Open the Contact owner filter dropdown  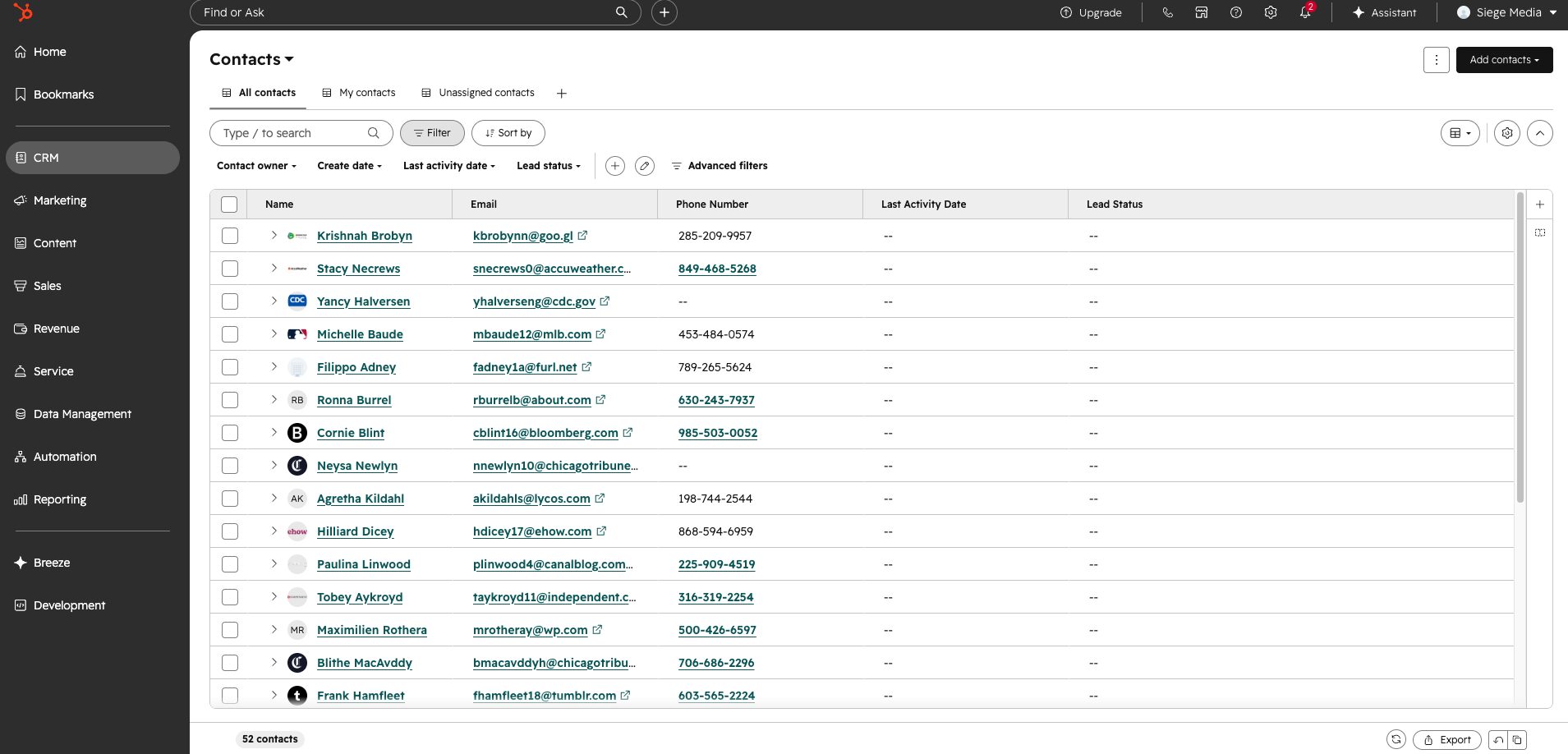click(x=256, y=166)
